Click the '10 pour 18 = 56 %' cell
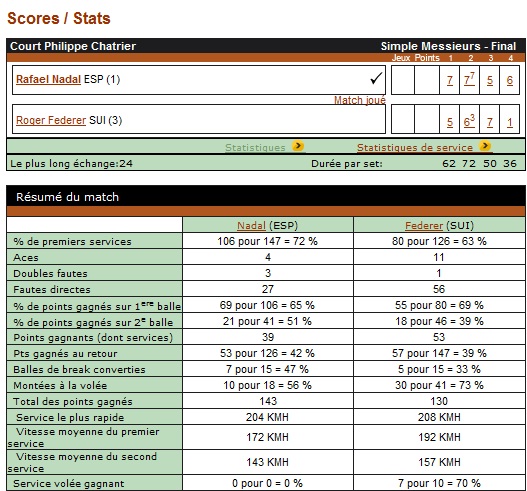This screenshot has height=491, width=527. pos(267,385)
